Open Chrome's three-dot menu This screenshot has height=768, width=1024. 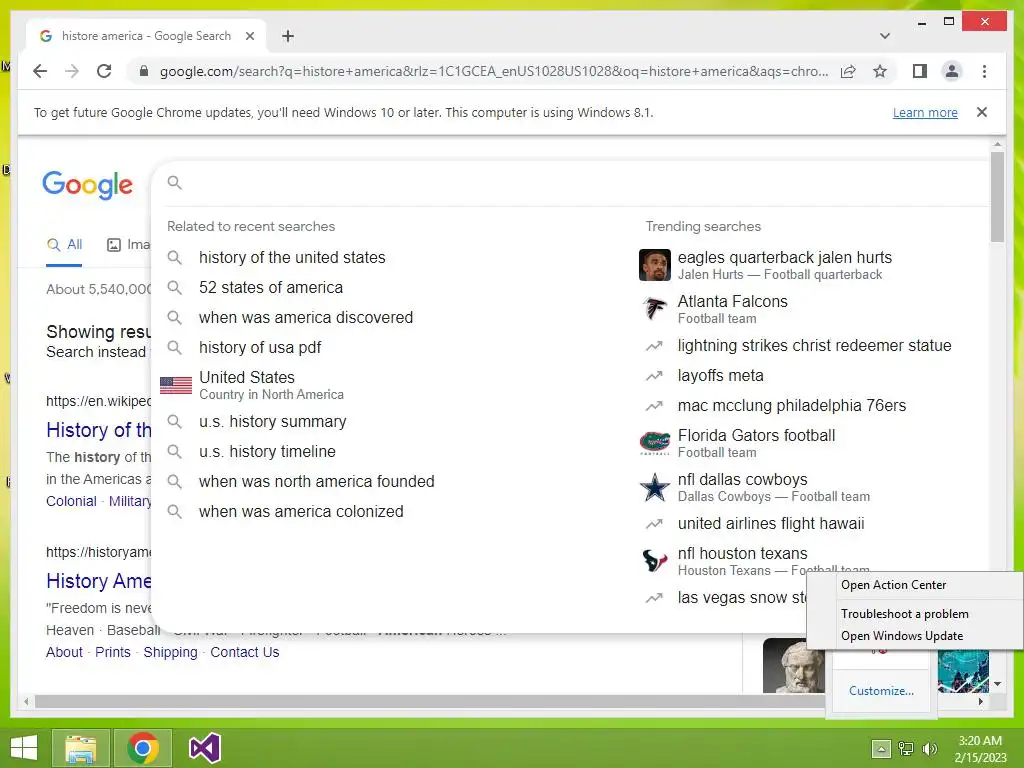(x=984, y=71)
